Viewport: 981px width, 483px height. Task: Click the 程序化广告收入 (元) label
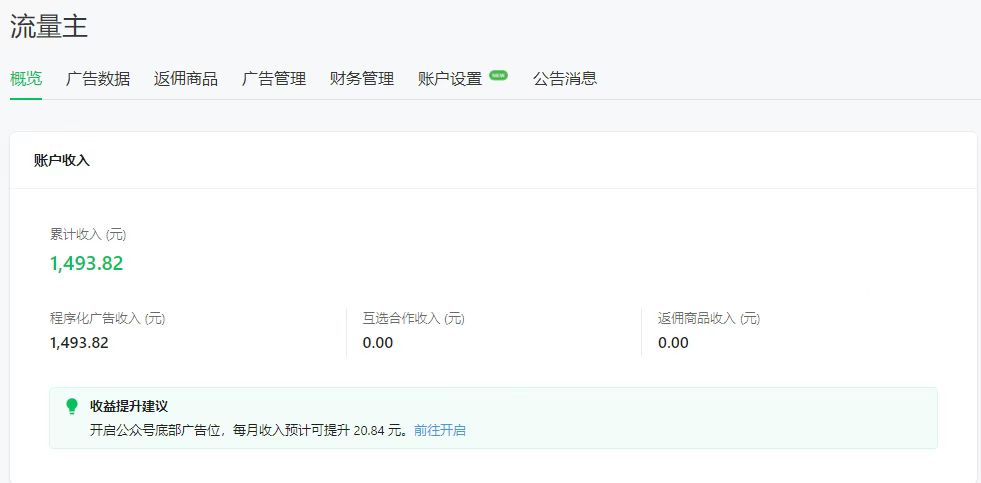click(108, 318)
